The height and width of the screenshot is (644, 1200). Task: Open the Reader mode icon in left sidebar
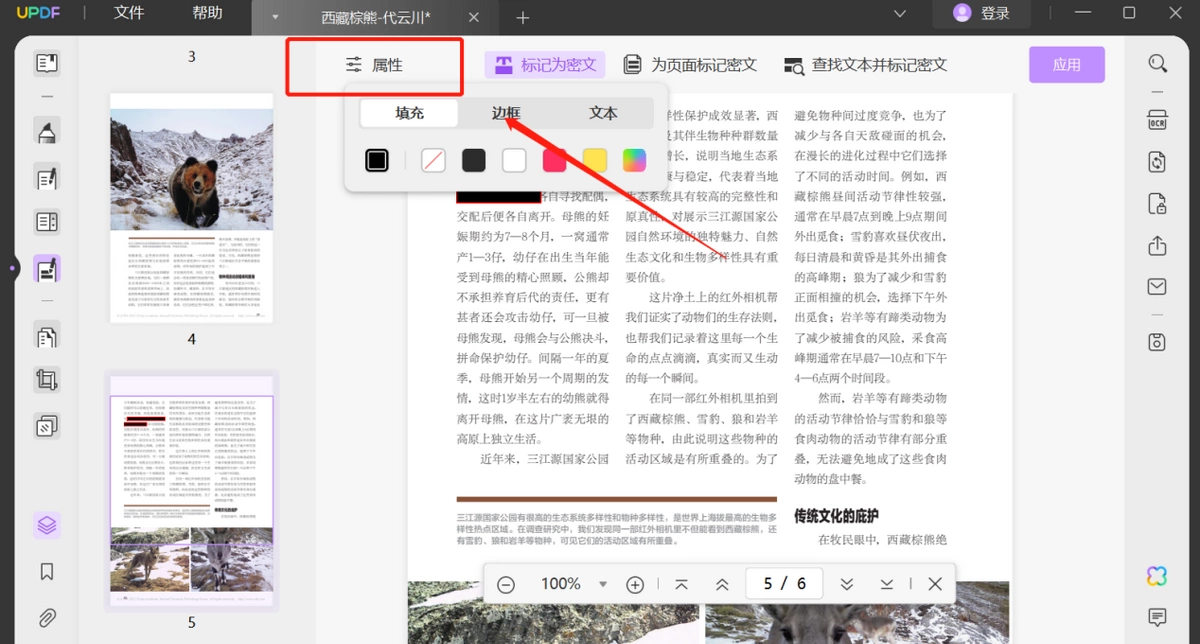pyautogui.click(x=47, y=64)
